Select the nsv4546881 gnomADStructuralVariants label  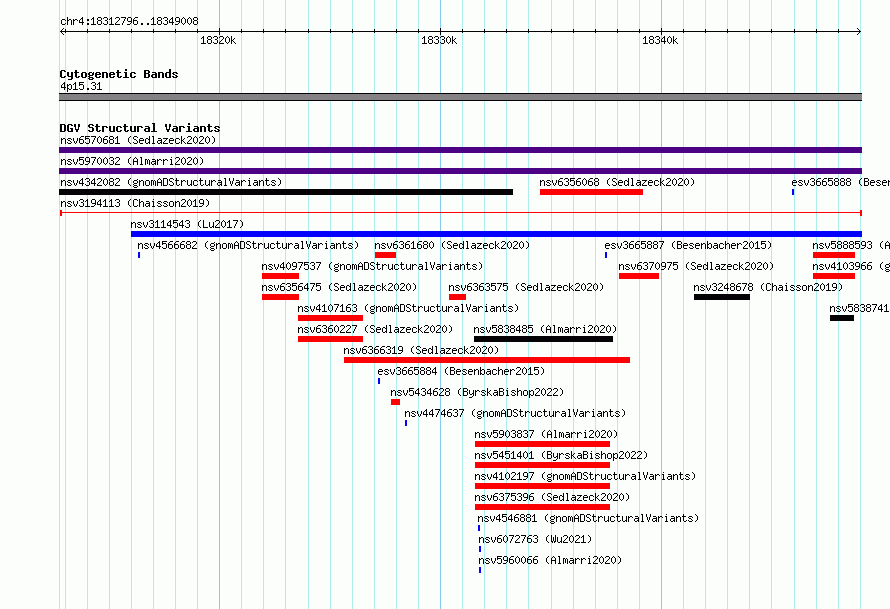tap(588, 518)
